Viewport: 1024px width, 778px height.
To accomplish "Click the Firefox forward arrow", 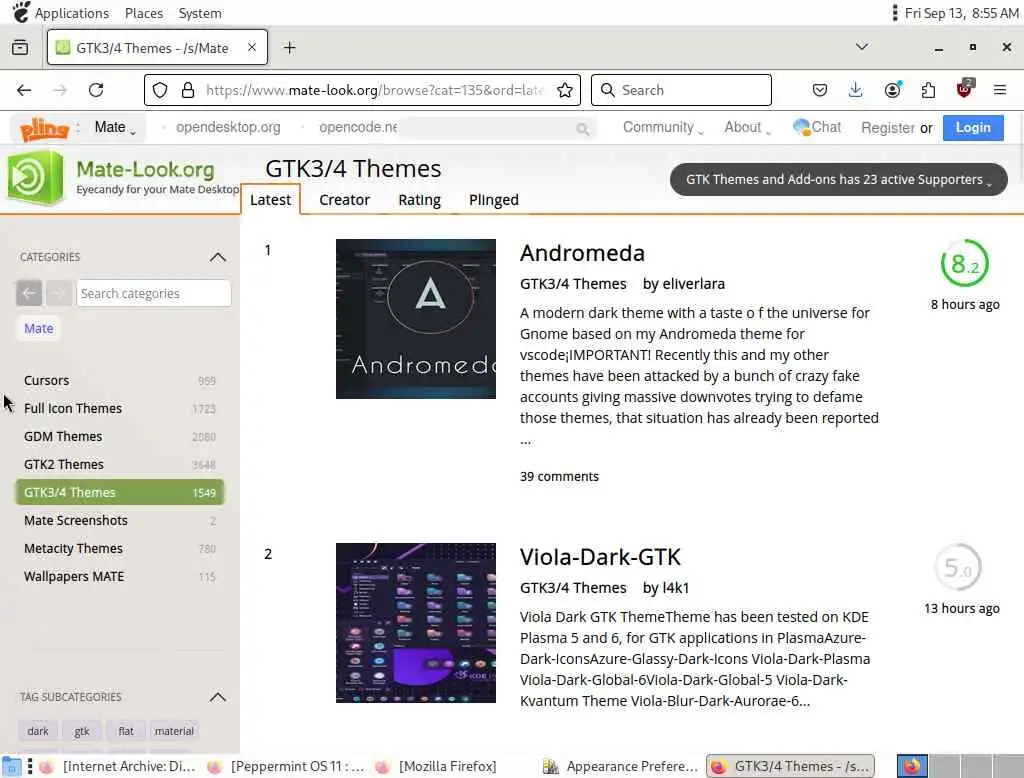I will pos(60,90).
